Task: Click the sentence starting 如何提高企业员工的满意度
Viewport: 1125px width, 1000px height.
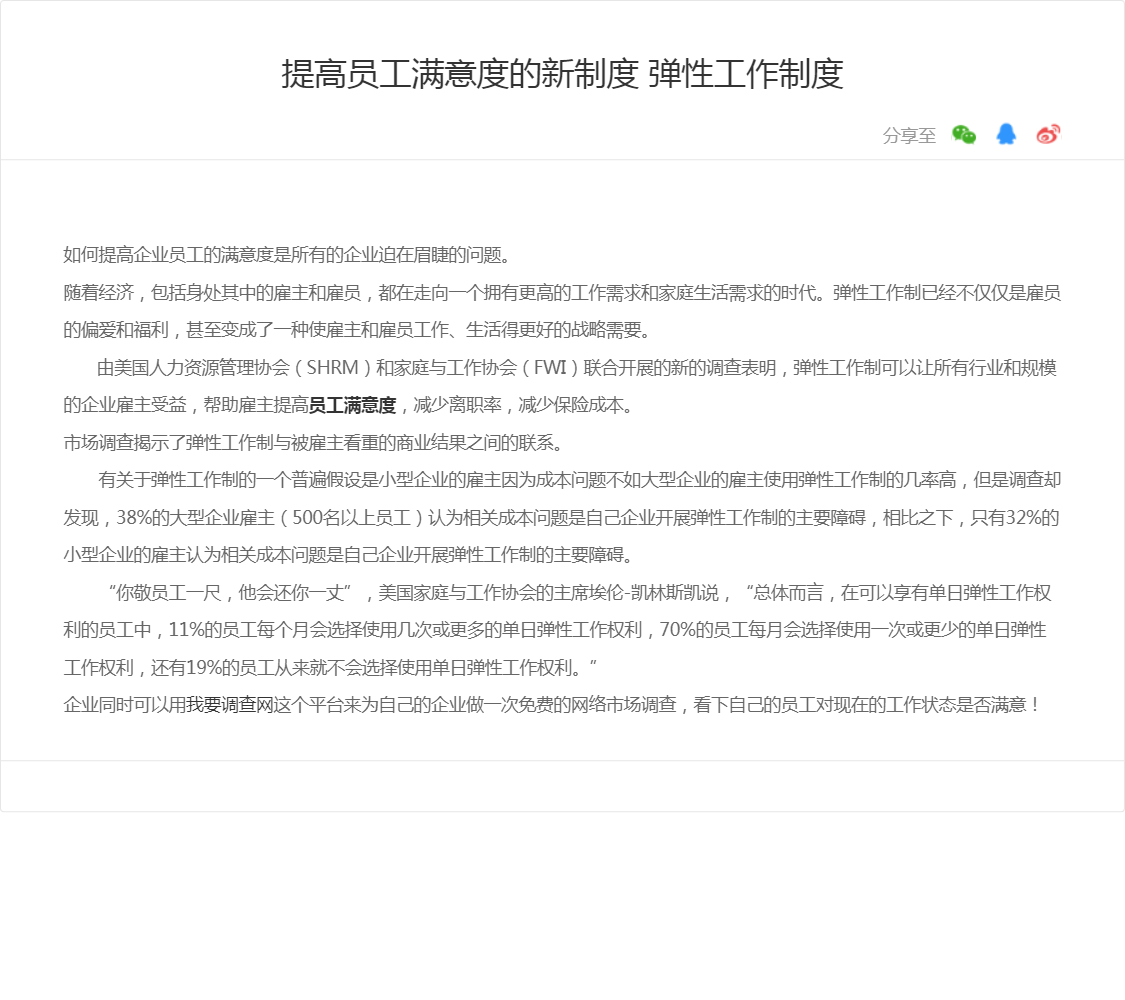Action: point(287,255)
